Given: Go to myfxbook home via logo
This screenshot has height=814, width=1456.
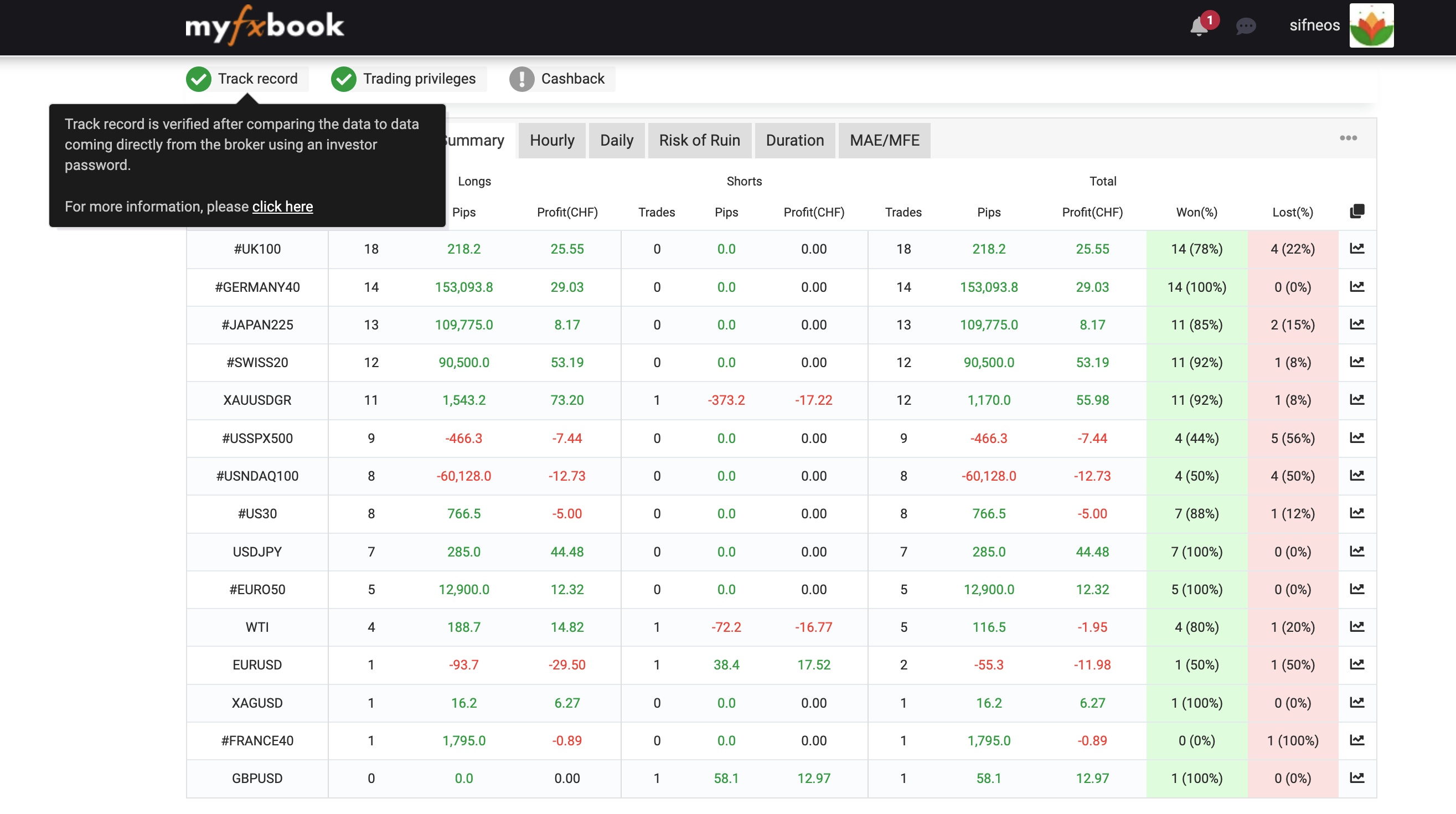Looking at the screenshot, I should [x=265, y=25].
